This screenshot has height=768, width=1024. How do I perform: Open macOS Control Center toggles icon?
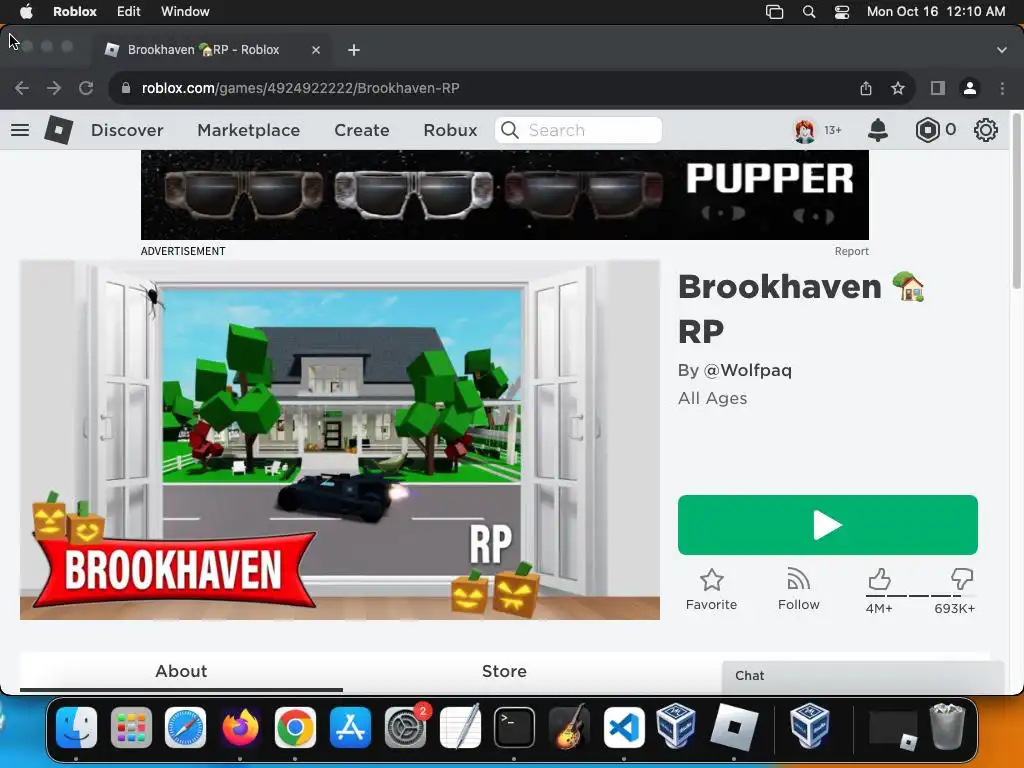tap(842, 12)
